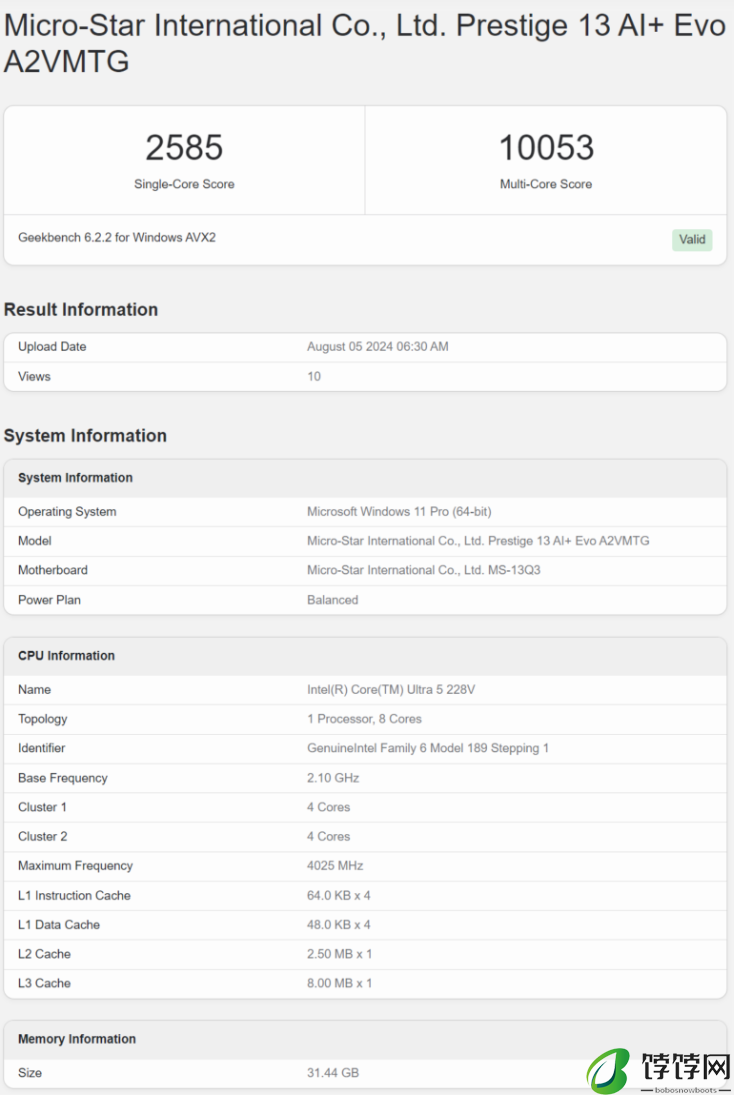This screenshot has width=734, height=1095.
Task: Select the 2.10 GHz base frequency value
Action: [x=333, y=778]
